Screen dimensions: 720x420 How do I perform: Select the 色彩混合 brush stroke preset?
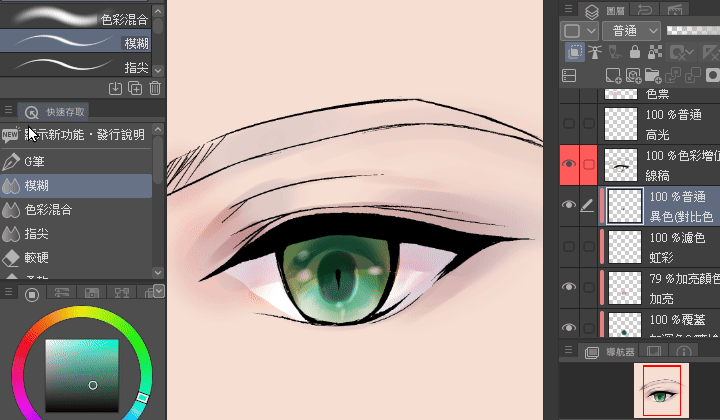[76, 17]
